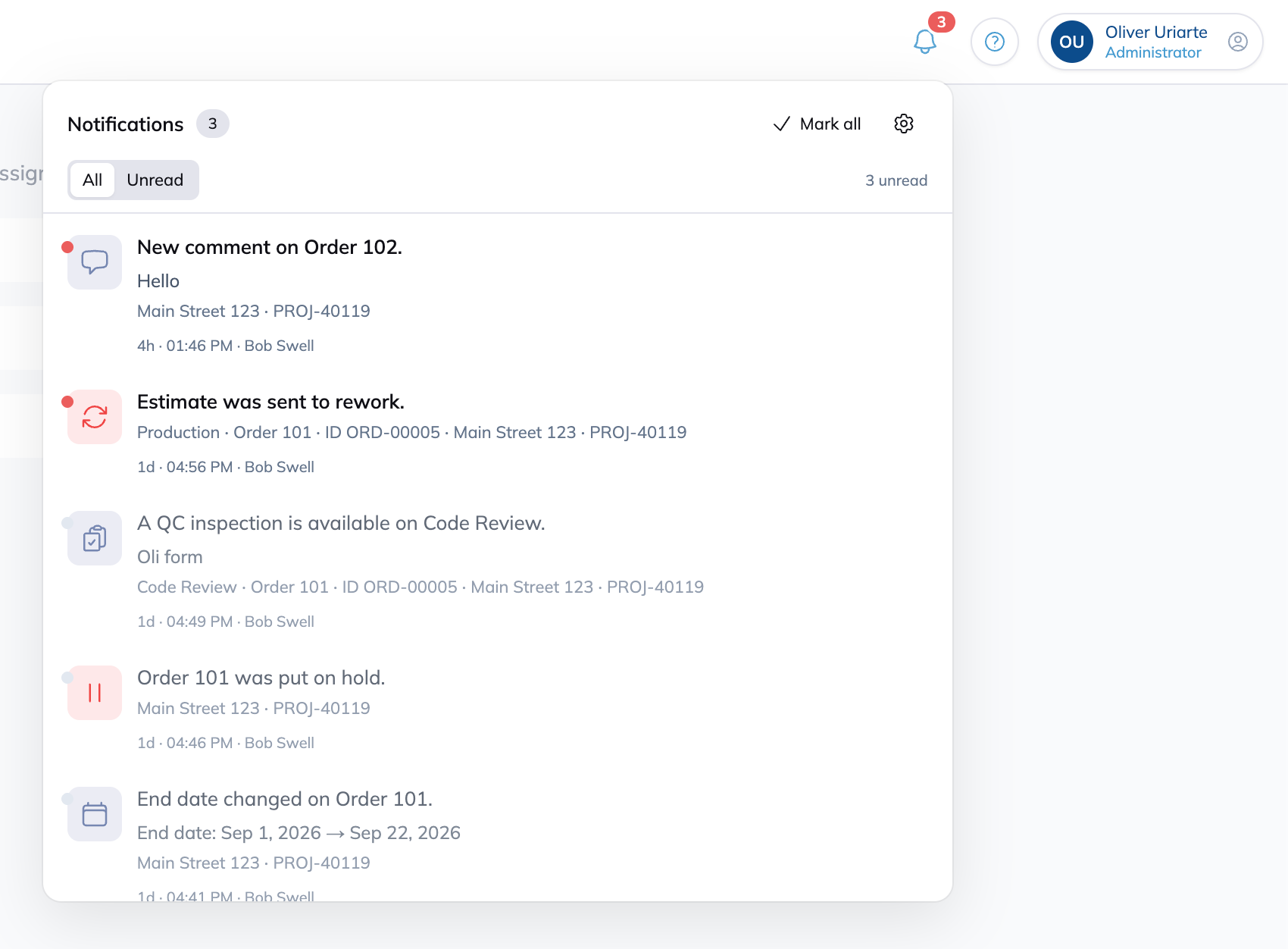Switch to the Unread tab
Image resolution: width=1288 pixels, height=949 pixels.
pos(155,180)
